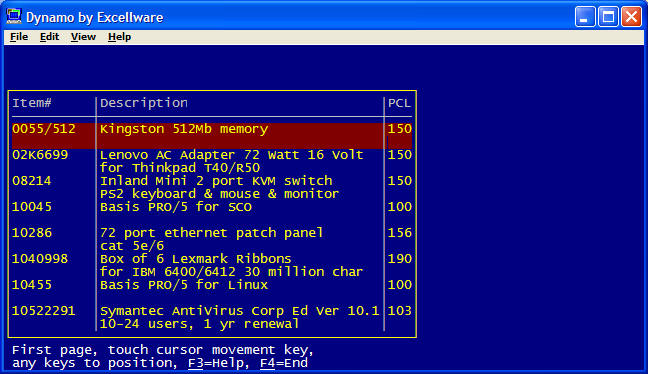Screen dimensions: 648x374
Task: Click 'for Thinkpad T40/R50' line
Action: click(x=180, y=168)
